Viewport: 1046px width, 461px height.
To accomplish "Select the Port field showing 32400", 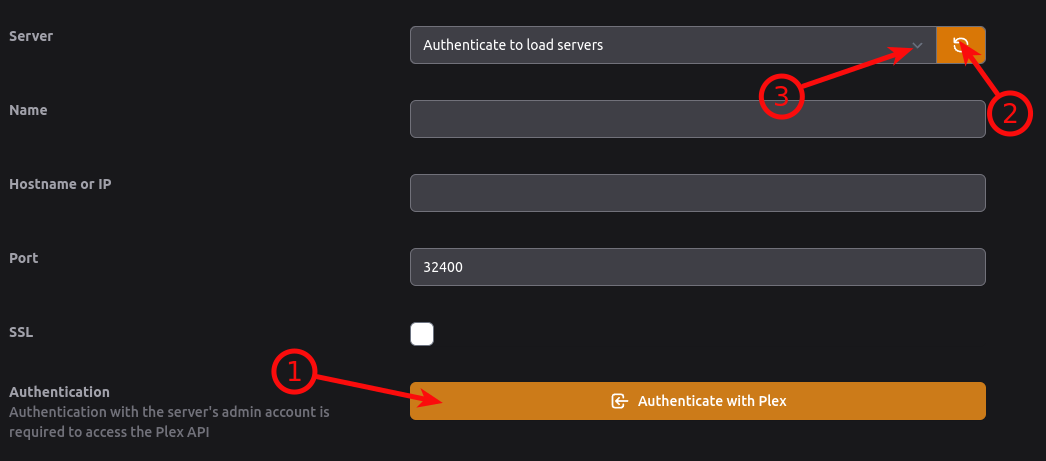I will [x=698, y=267].
